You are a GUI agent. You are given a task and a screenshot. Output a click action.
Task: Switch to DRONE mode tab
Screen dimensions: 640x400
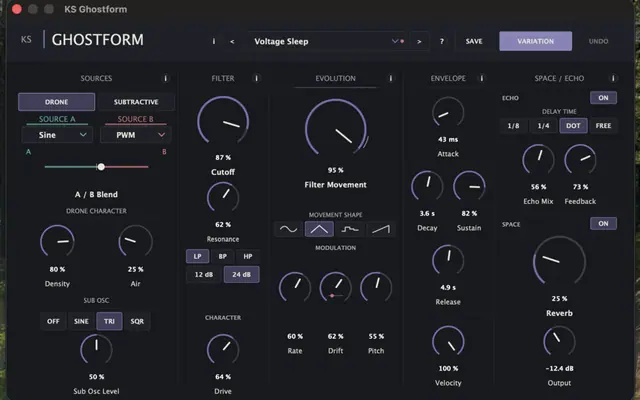click(x=56, y=102)
